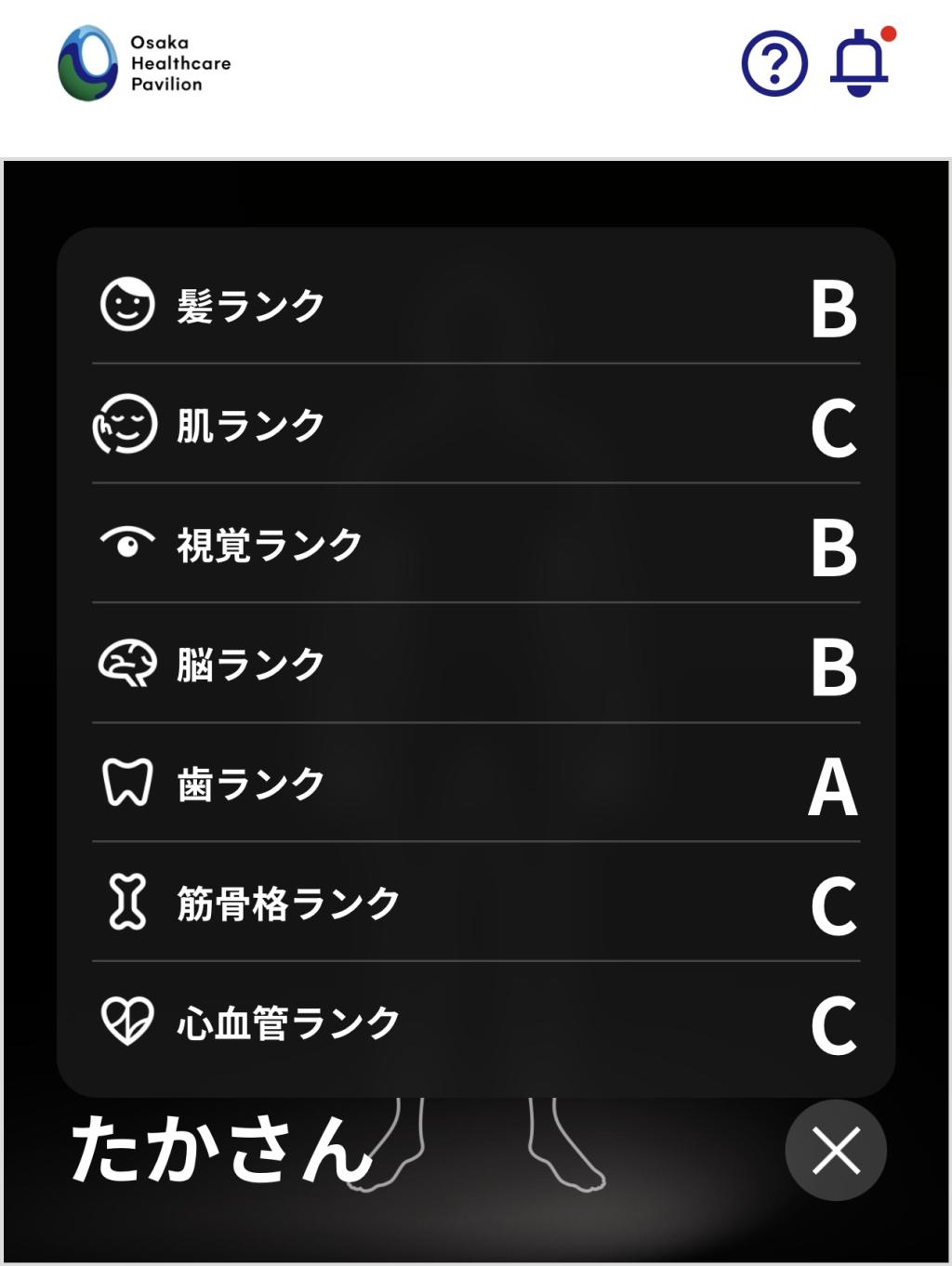Close the rank panel with X button
The image size is (952, 1266).
pyautogui.click(x=836, y=1151)
